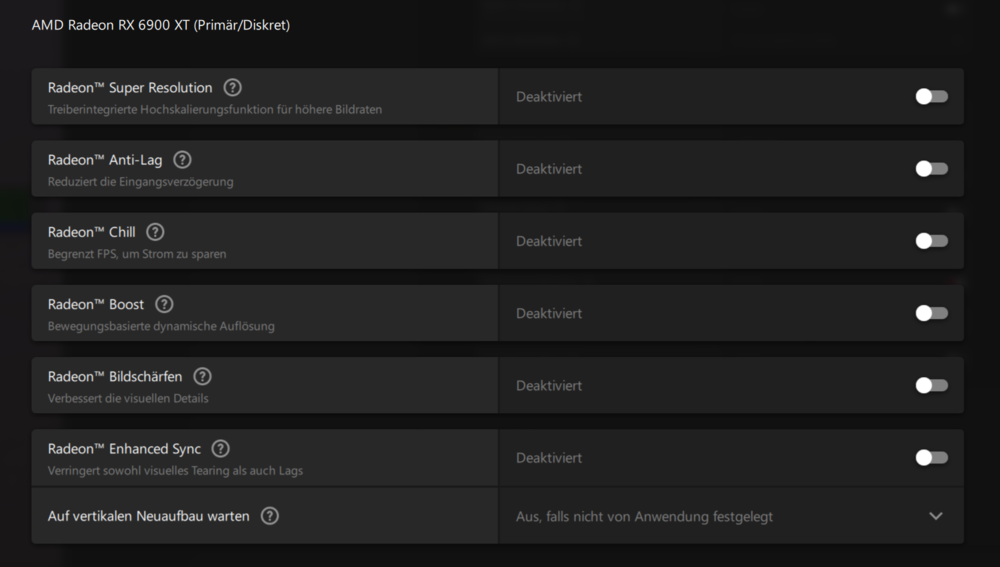Image resolution: width=1000 pixels, height=567 pixels.
Task: Click the Radeon Enhanced Sync setting label
Action: point(124,449)
